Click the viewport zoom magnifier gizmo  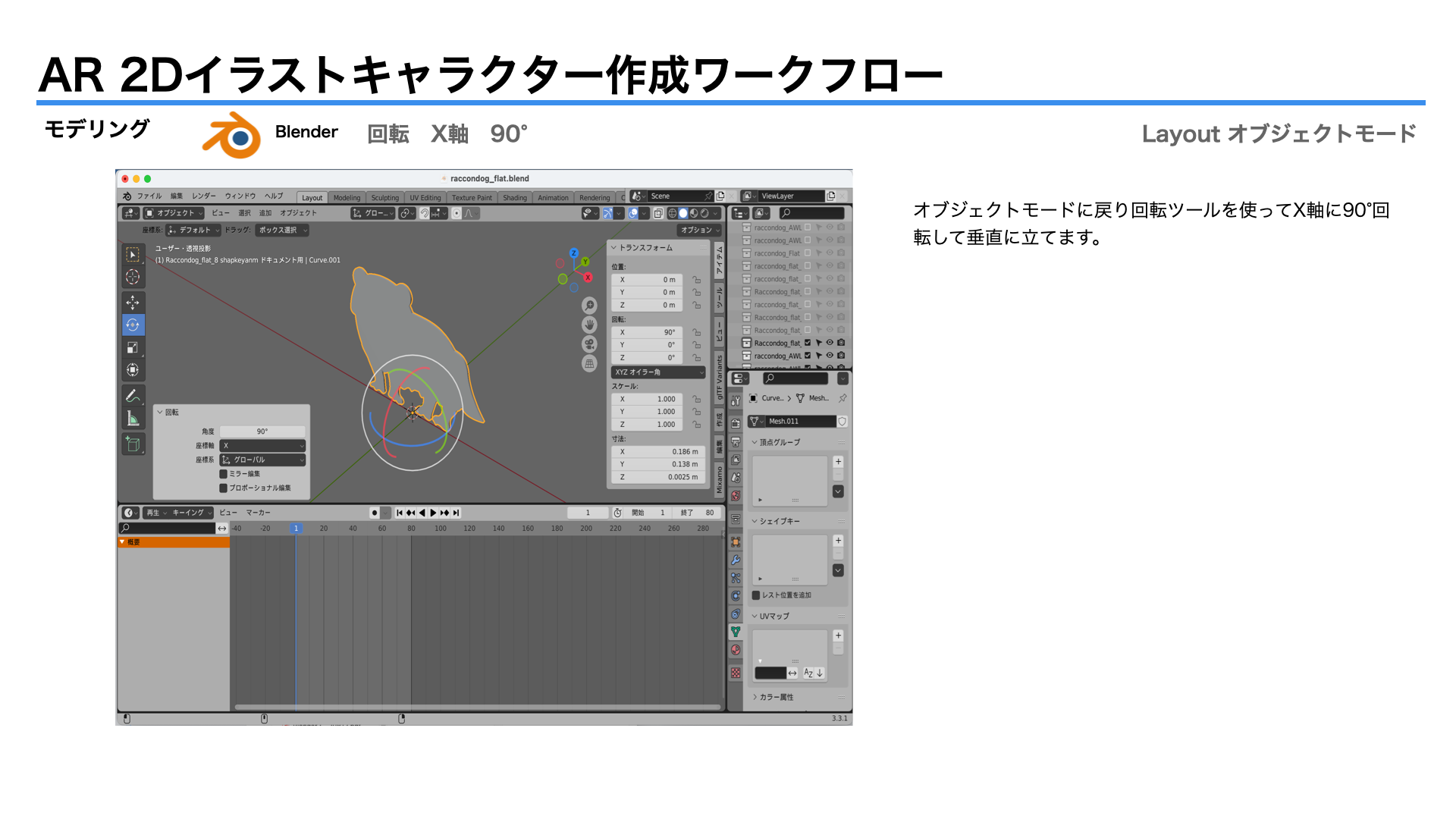pyautogui.click(x=589, y=306)
